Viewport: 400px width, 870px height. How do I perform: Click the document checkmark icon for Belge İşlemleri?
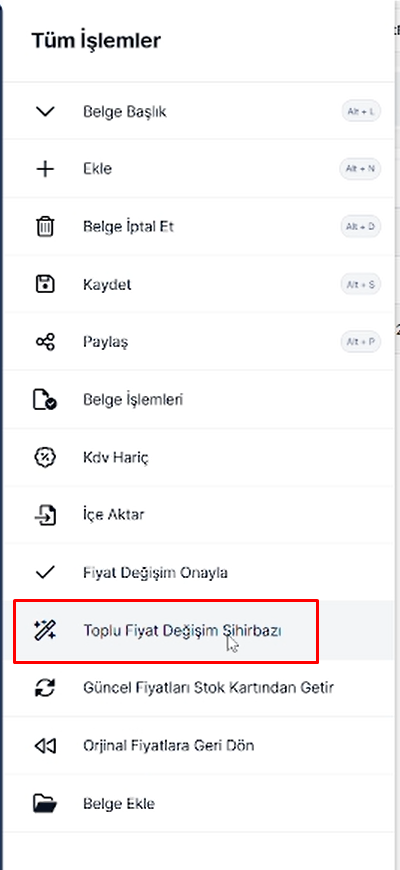pyautogui.click(x=45, y=400)
